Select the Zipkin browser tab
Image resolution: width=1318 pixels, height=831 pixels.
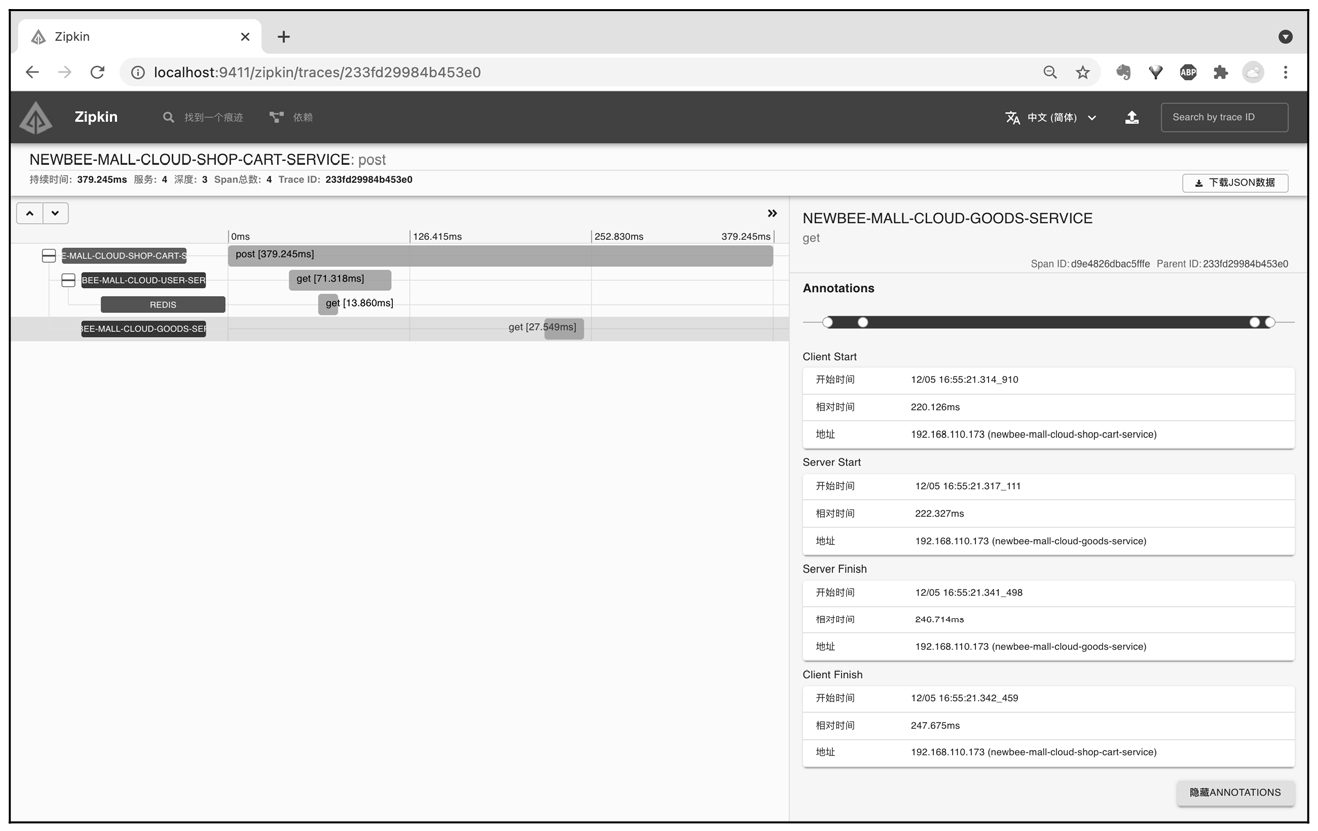coord(140,36)
